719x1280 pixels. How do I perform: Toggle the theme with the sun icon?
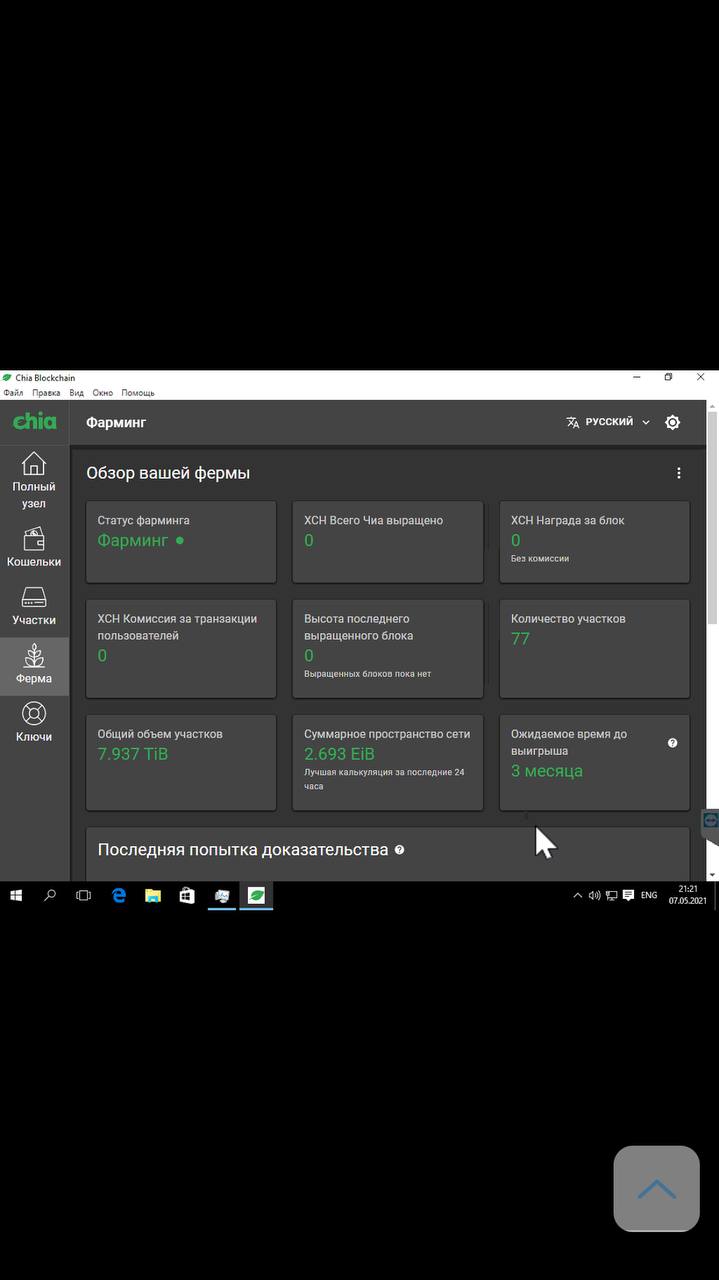point(672,422)
